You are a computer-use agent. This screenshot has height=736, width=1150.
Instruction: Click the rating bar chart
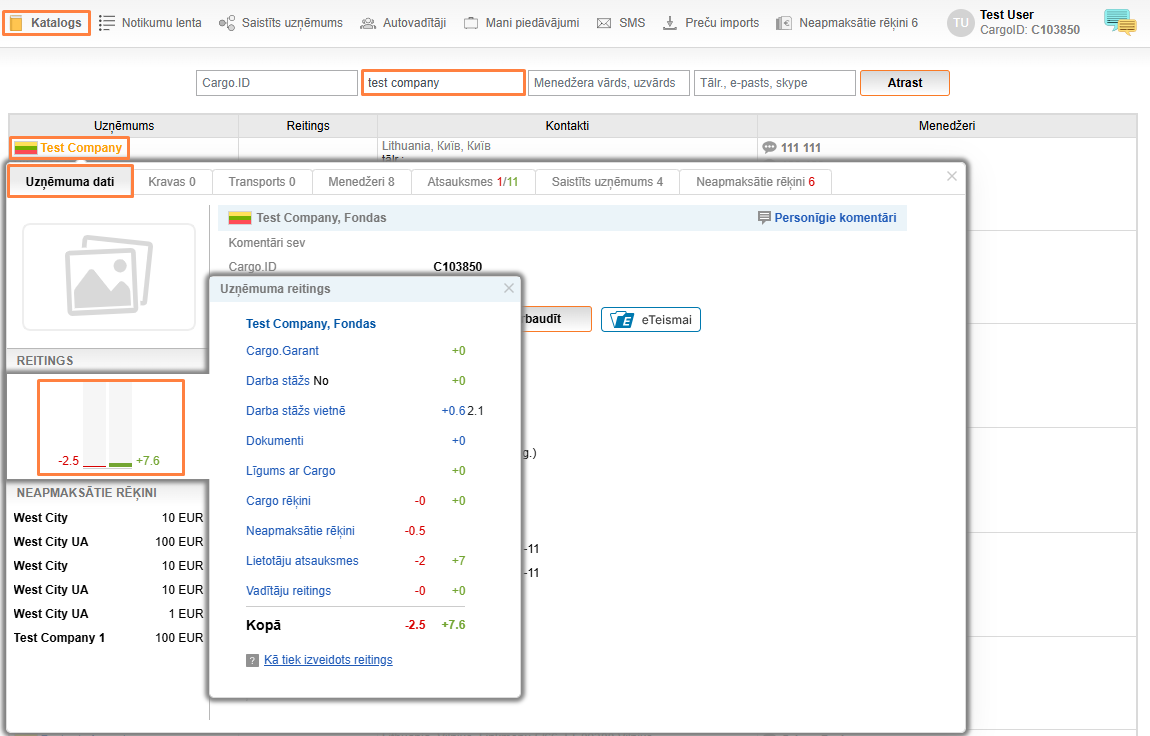(110, 427)
